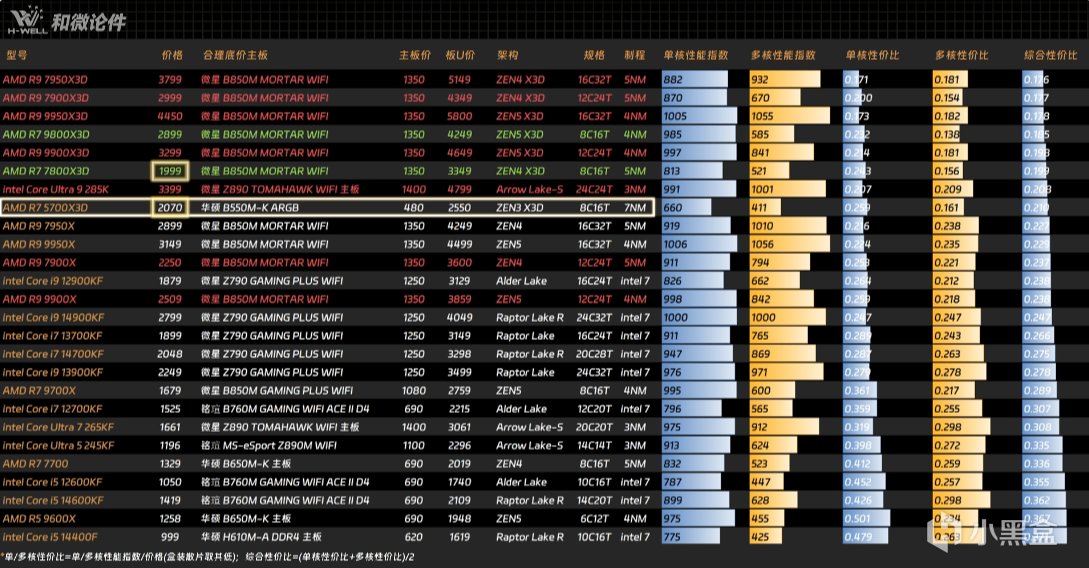1089x568 pixels.
Task: Select the AMD R9 7950X3D model name
Action: coord(45,79)
